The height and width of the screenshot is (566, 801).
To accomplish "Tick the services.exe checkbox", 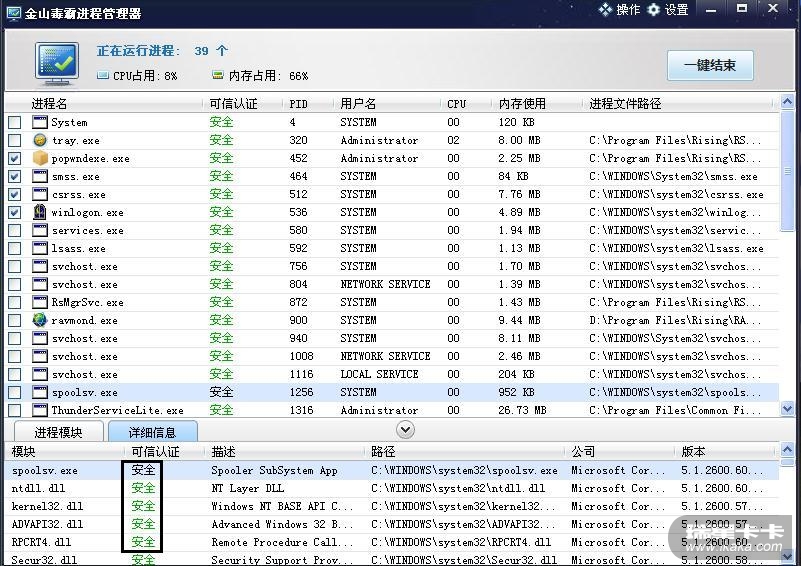I will 14,230.
